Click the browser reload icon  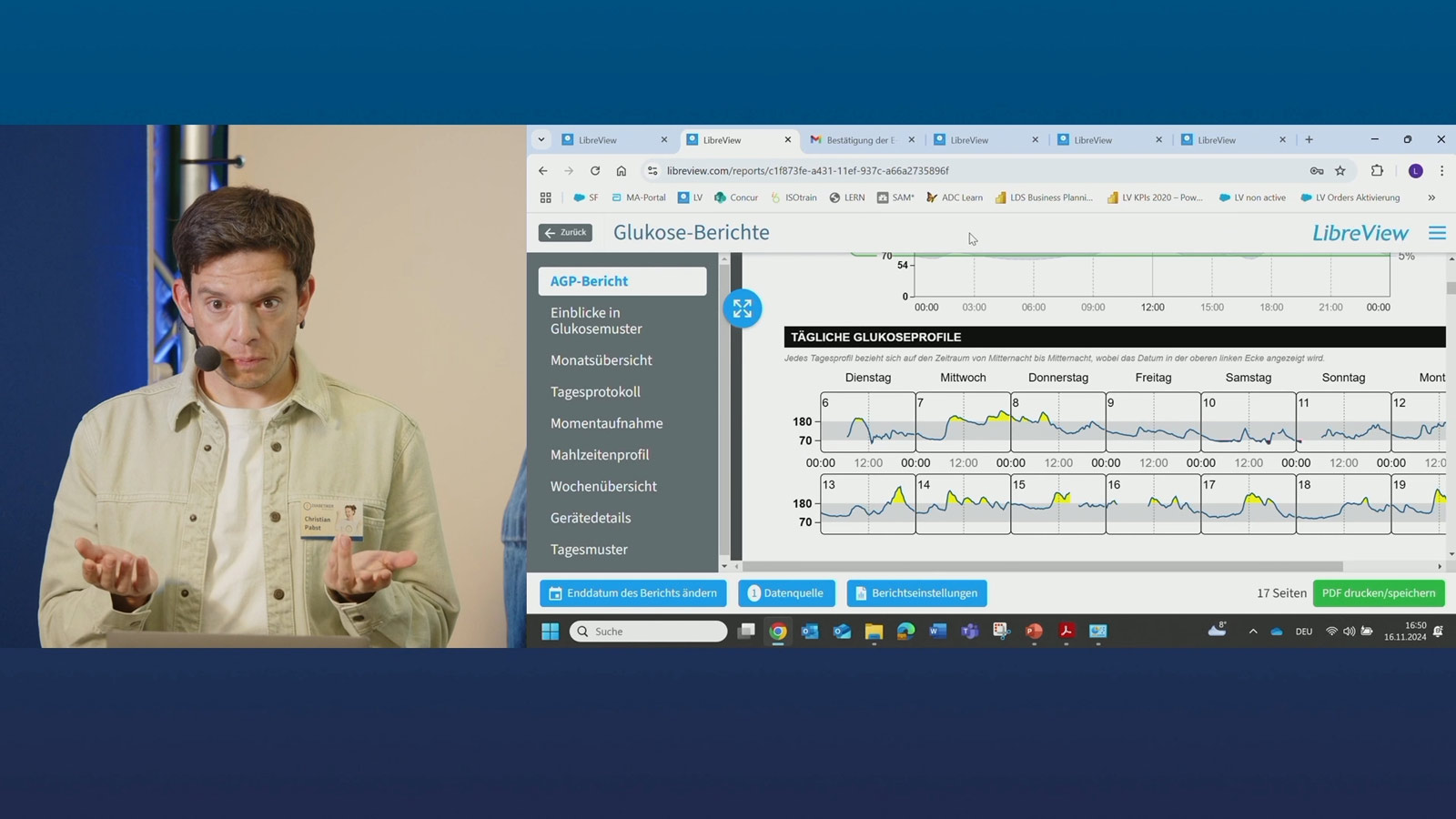(595, 171)
